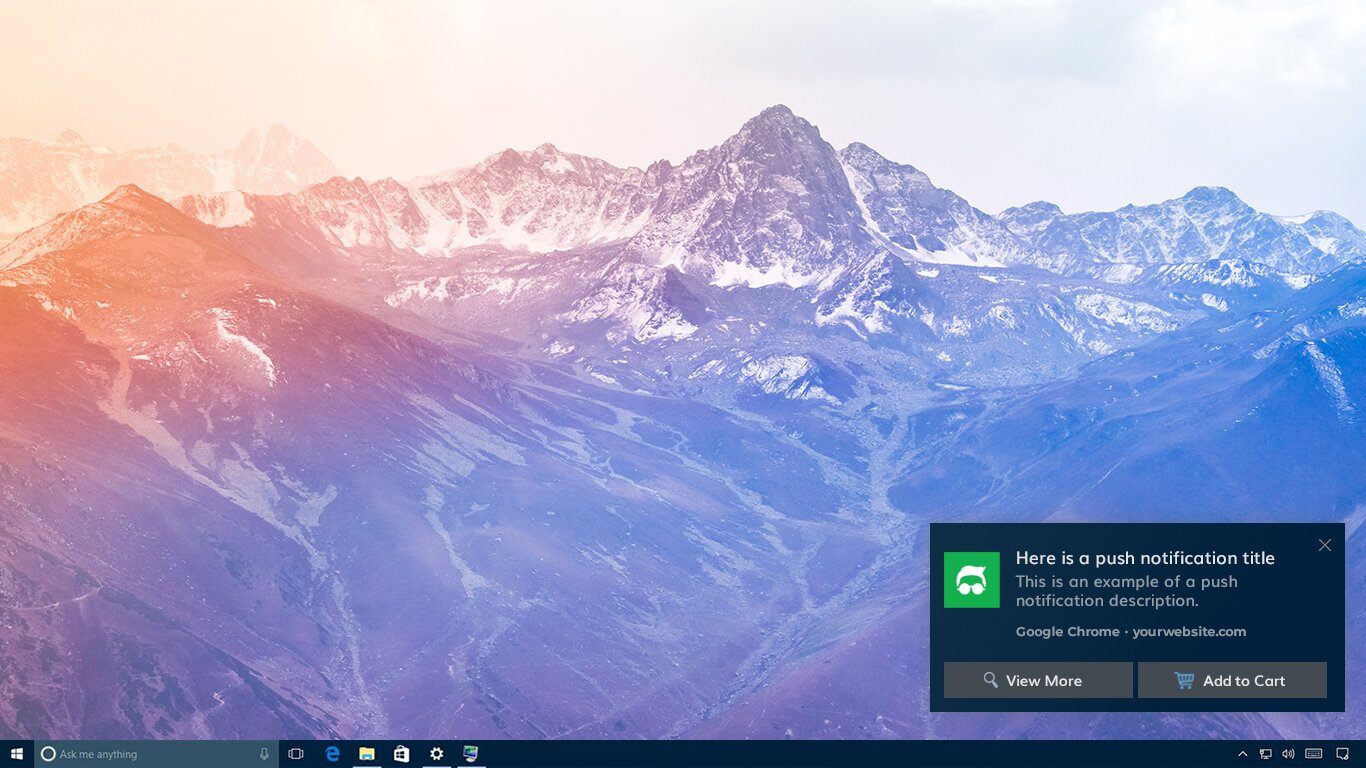Open Task View from the taskbar
Viewport: 1366px width, 768px height.
[296, 754]
